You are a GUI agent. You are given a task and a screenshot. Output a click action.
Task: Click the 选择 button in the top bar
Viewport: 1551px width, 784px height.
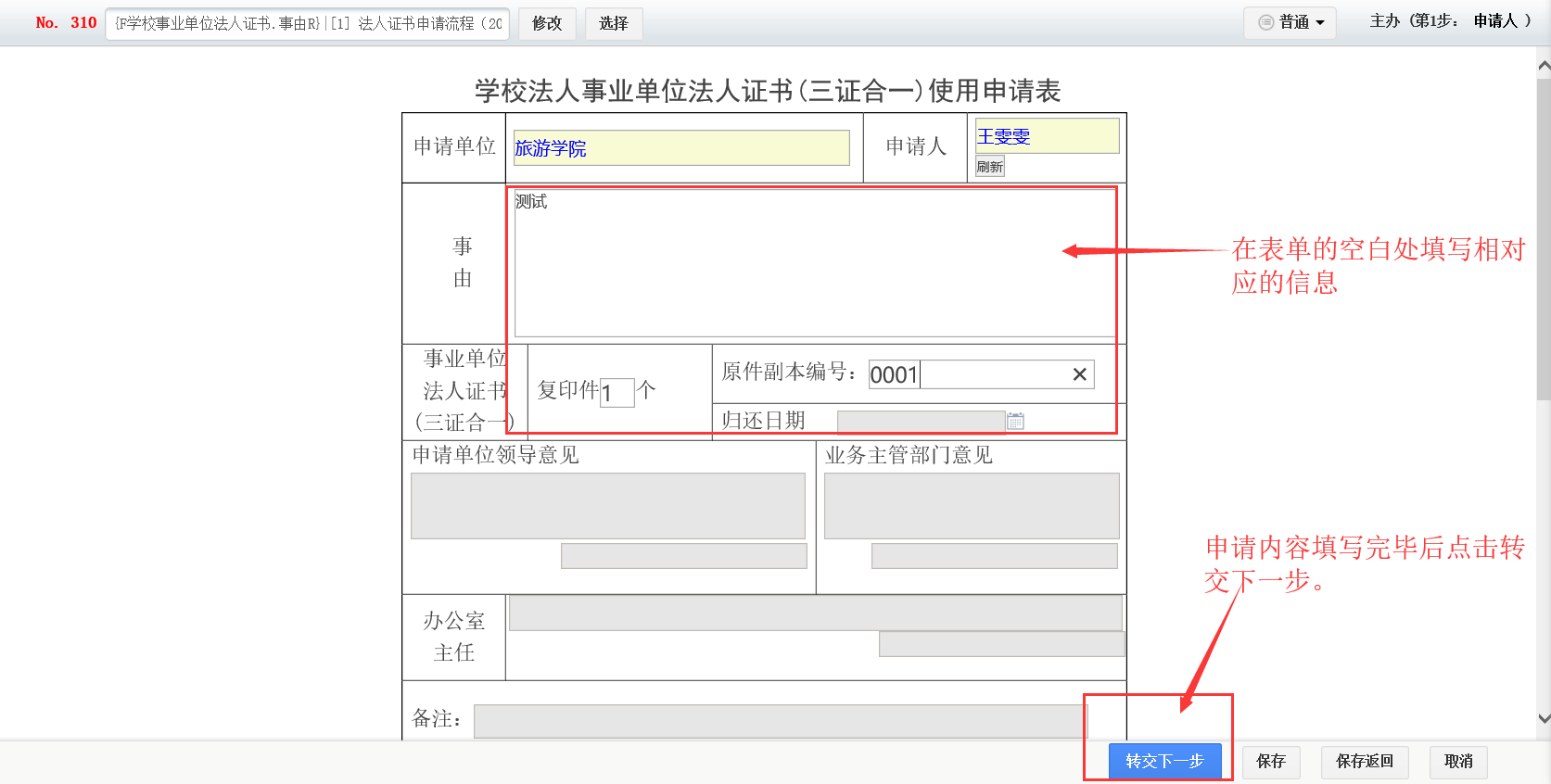(613, 23)
